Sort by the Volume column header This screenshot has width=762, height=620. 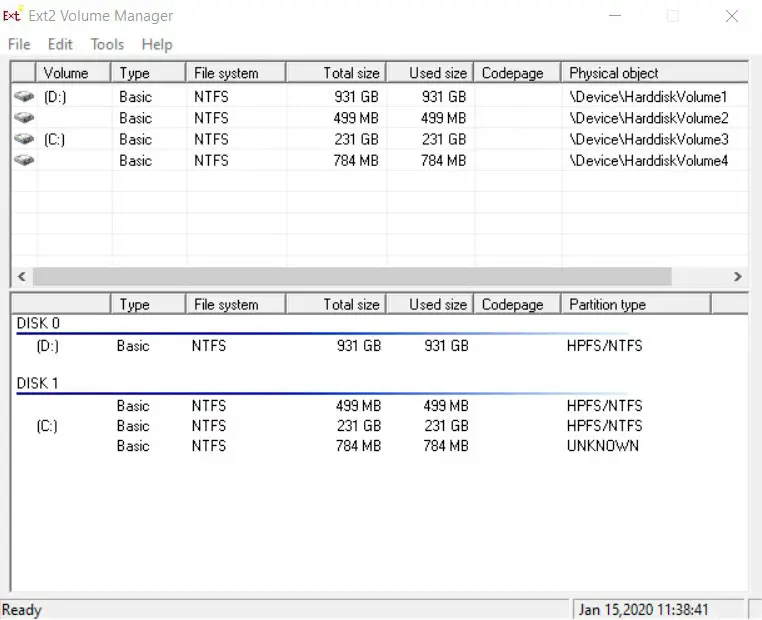tap(73, 73)
